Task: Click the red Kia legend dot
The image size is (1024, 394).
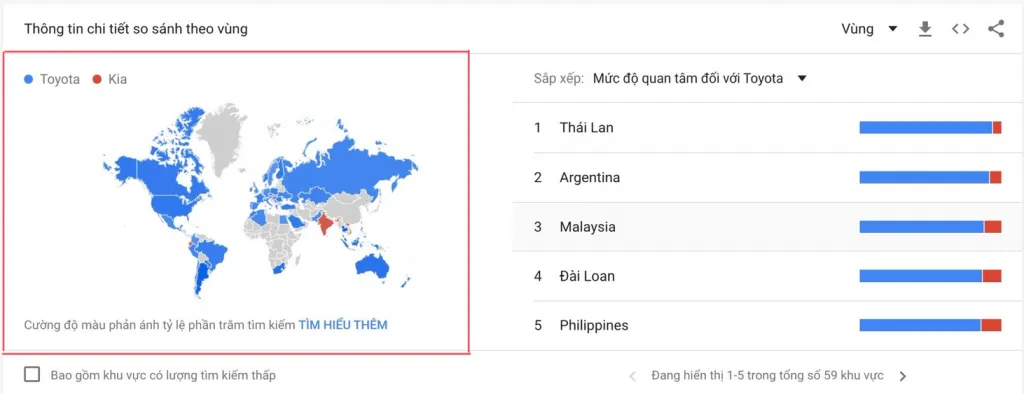Action: pyautogui.click(x=97, y=80)
